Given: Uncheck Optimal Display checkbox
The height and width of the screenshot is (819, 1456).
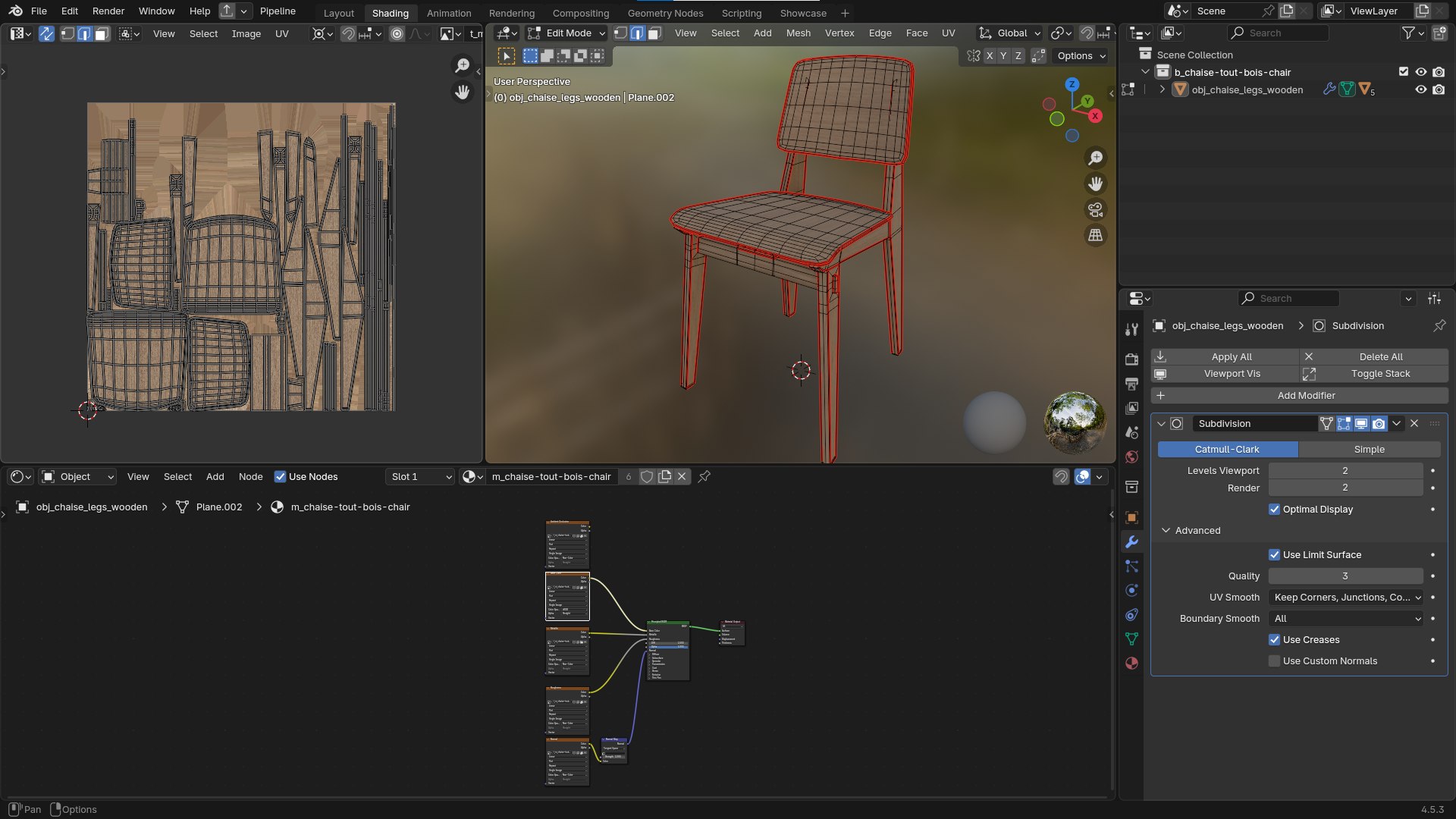Looking at the screenshot, I should pos(1274,510).
